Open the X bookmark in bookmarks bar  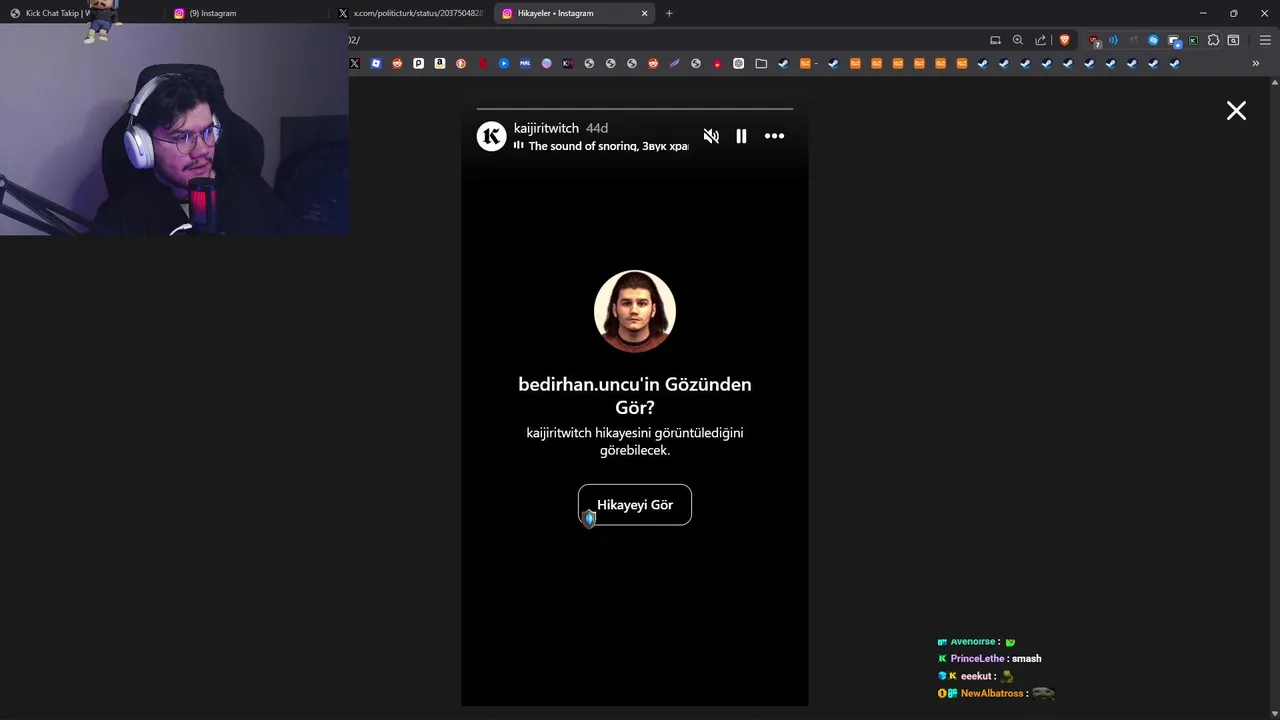click(x=354, y=63)
